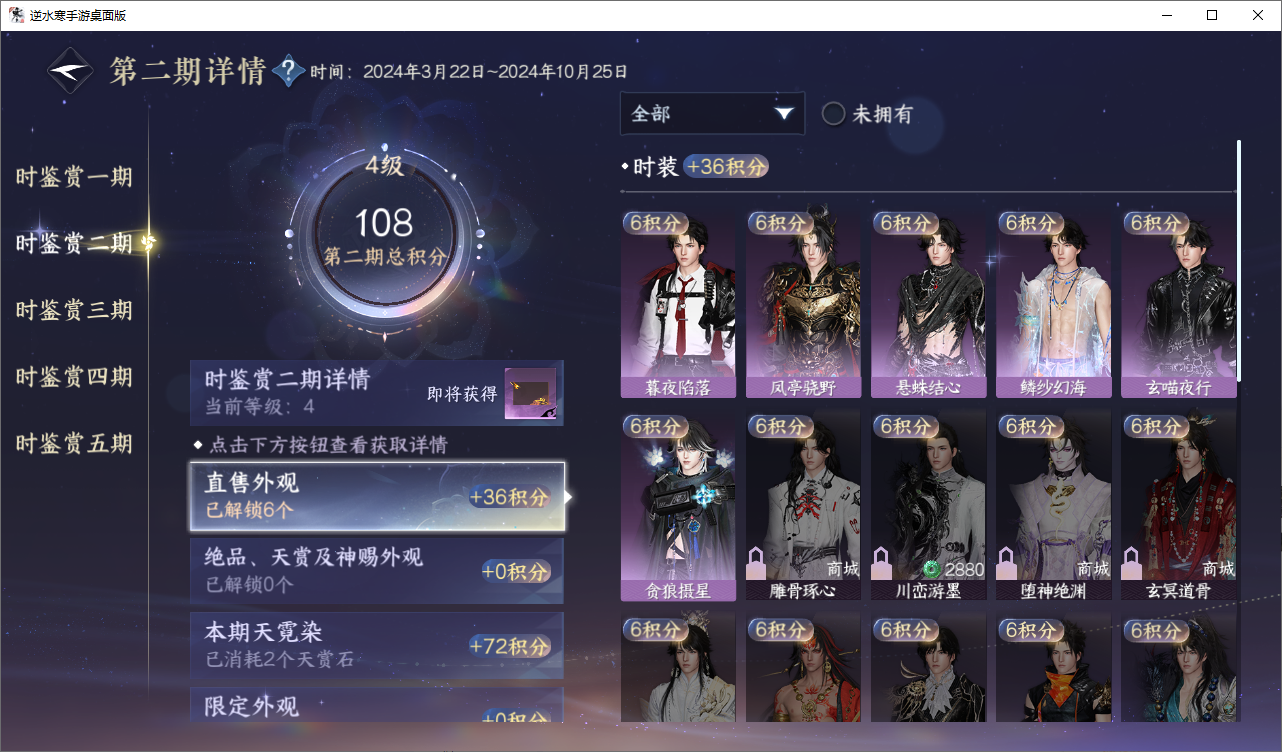The height and width of the screenshot is (752, 1282).
Task: Expand the 直售外观 category row
Action: pyautogui.click(x=377, y=496)
